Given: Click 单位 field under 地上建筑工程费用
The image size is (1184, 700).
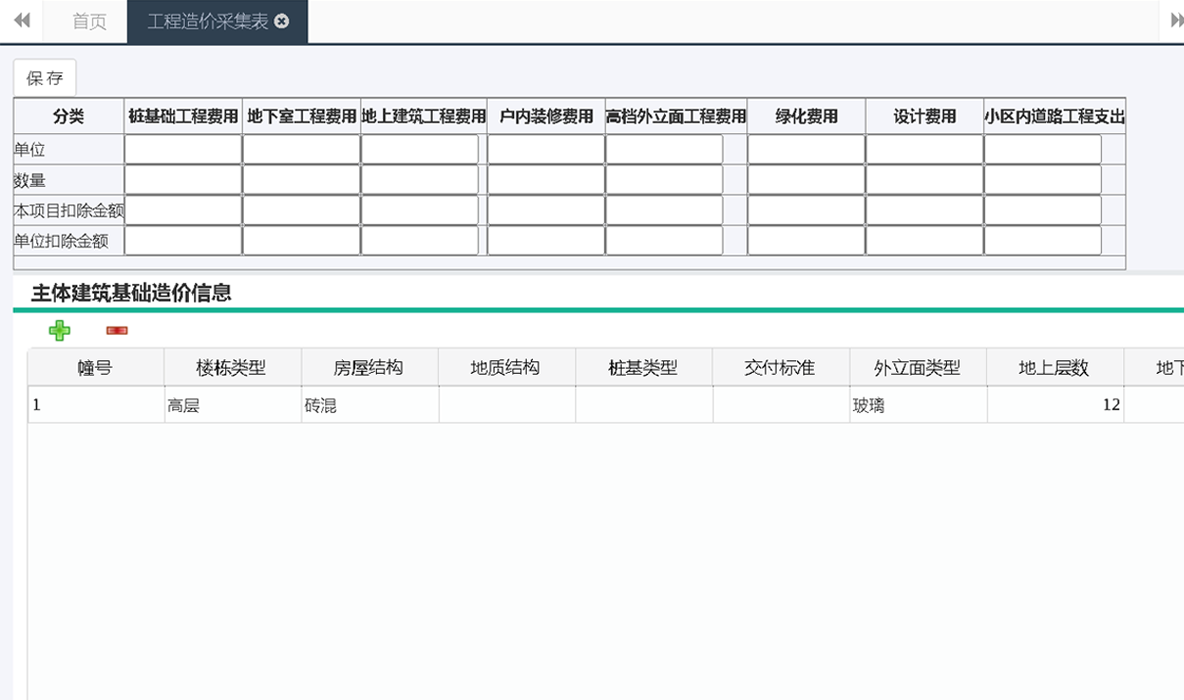Looking at the screenshot, I should click(x=420, y=150).
